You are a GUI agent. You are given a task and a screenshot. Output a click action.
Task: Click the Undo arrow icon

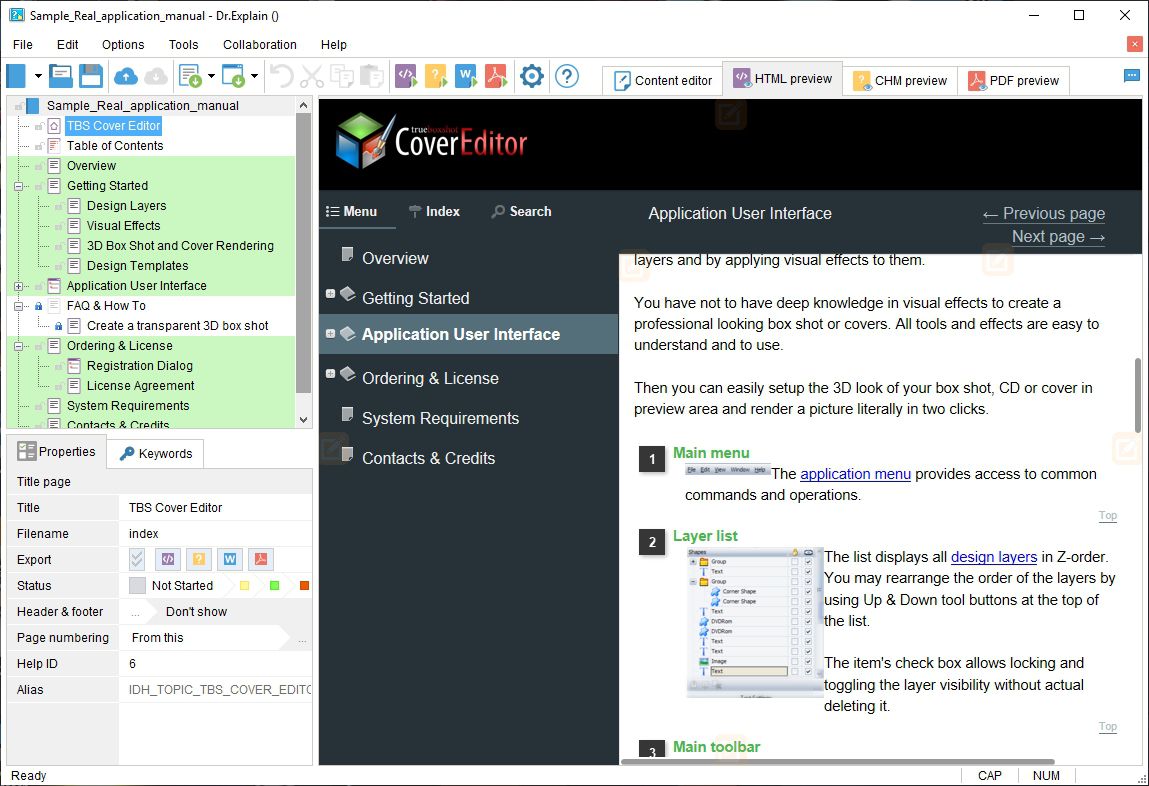coord(281,76)
